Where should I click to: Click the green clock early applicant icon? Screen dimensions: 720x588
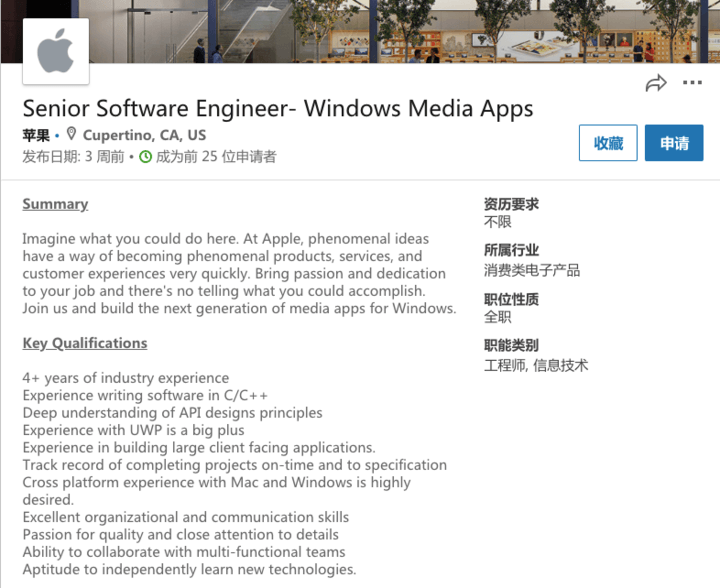coord(145,157)
